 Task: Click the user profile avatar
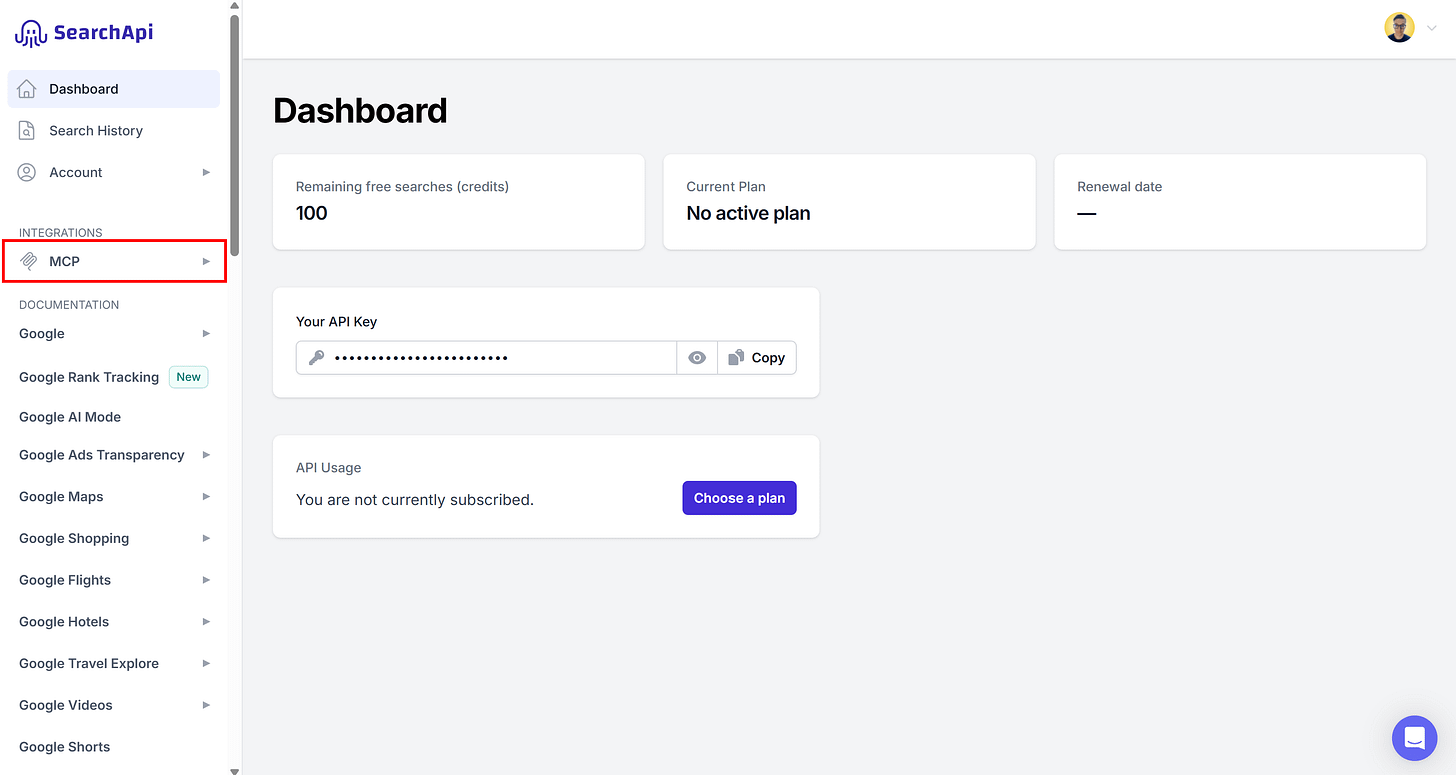1399,28
